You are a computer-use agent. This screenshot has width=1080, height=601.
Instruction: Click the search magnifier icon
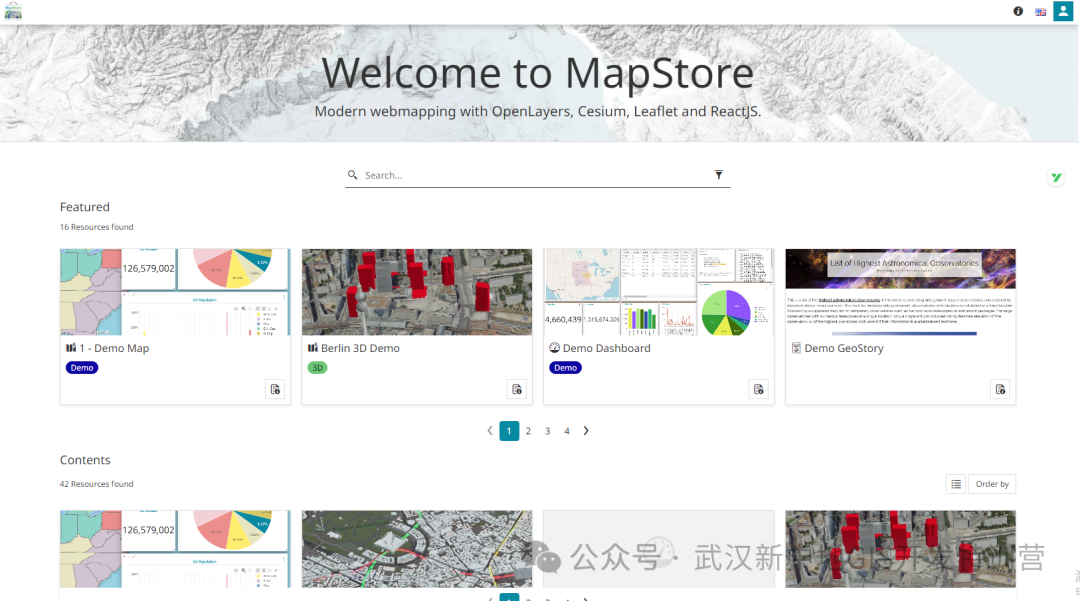[353, 175]
